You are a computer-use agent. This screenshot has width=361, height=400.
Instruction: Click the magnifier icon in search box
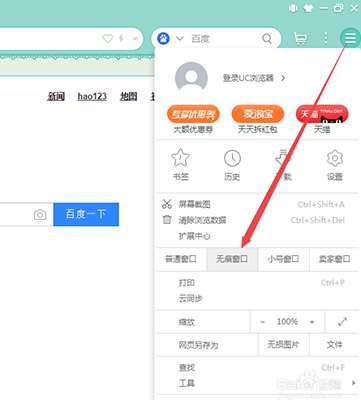click(x=267, y=39)
